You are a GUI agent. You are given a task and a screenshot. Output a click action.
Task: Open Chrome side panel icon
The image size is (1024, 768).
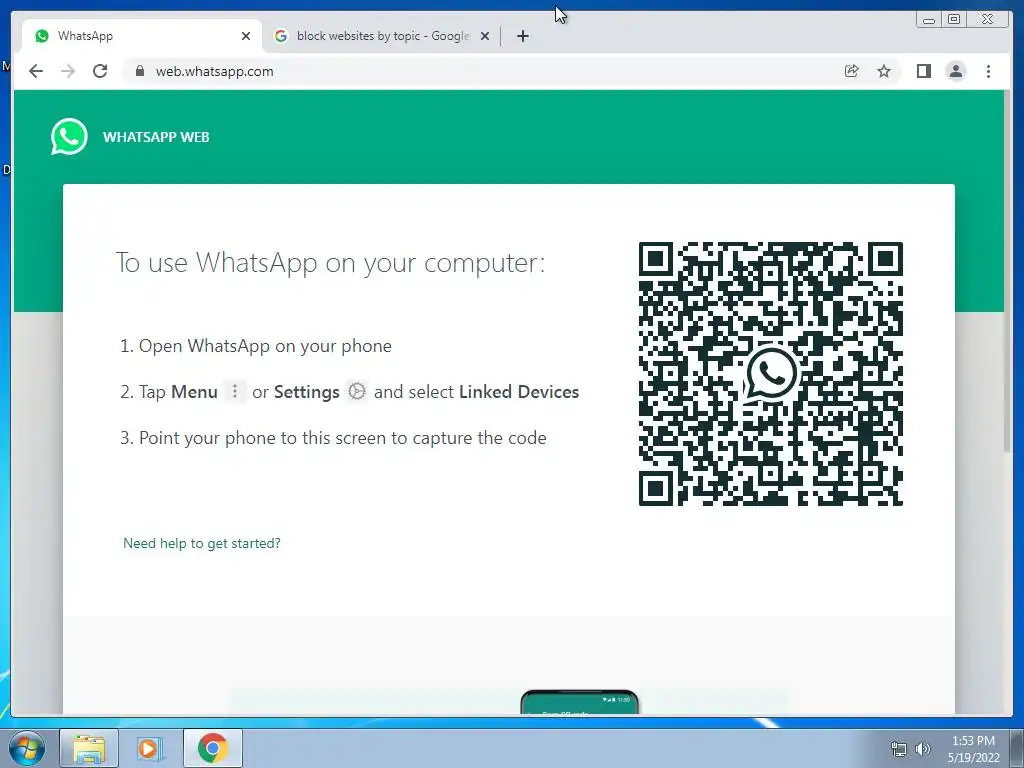point(923,71)
